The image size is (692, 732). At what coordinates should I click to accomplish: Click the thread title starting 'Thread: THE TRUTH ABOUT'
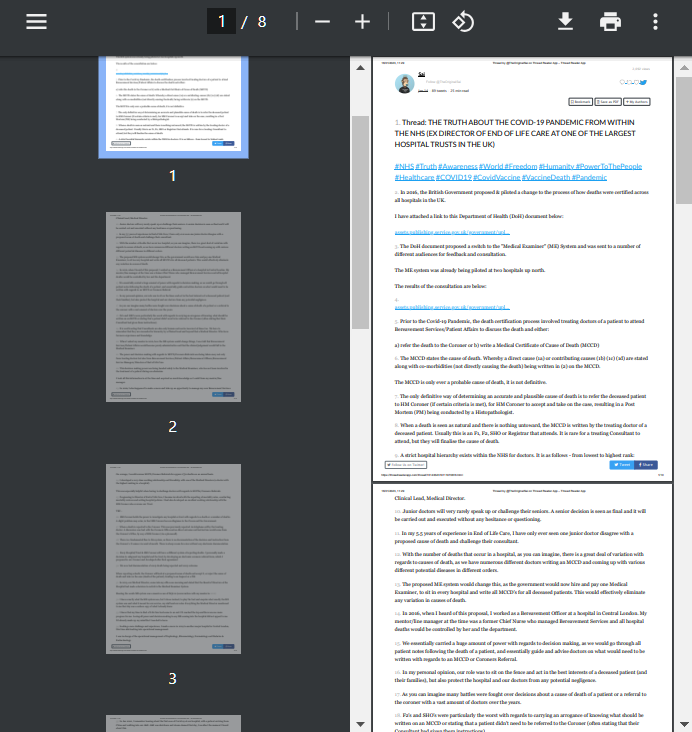(x=515, y=133)
